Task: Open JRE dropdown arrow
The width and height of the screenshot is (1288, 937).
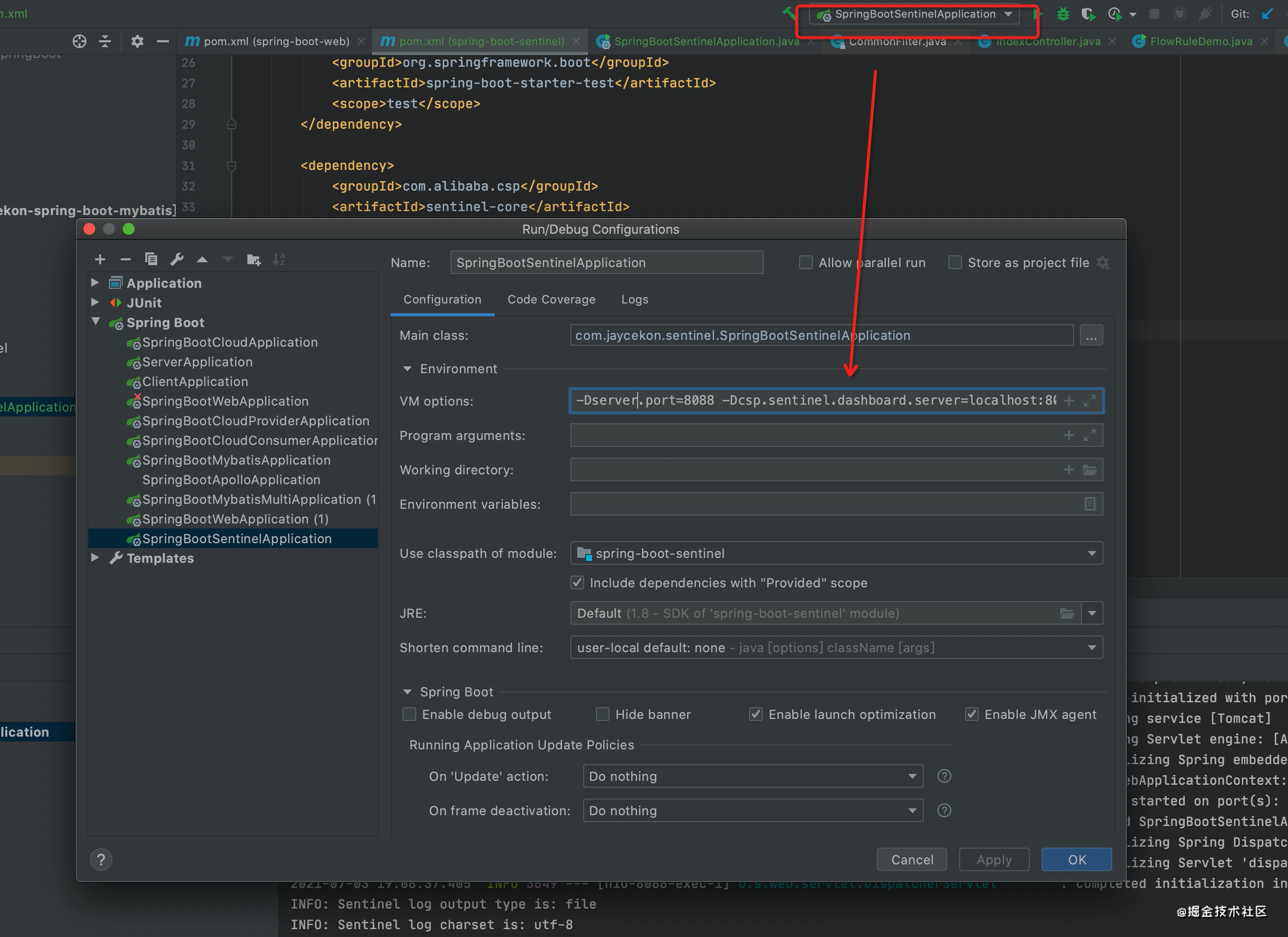Action: 1092,613
